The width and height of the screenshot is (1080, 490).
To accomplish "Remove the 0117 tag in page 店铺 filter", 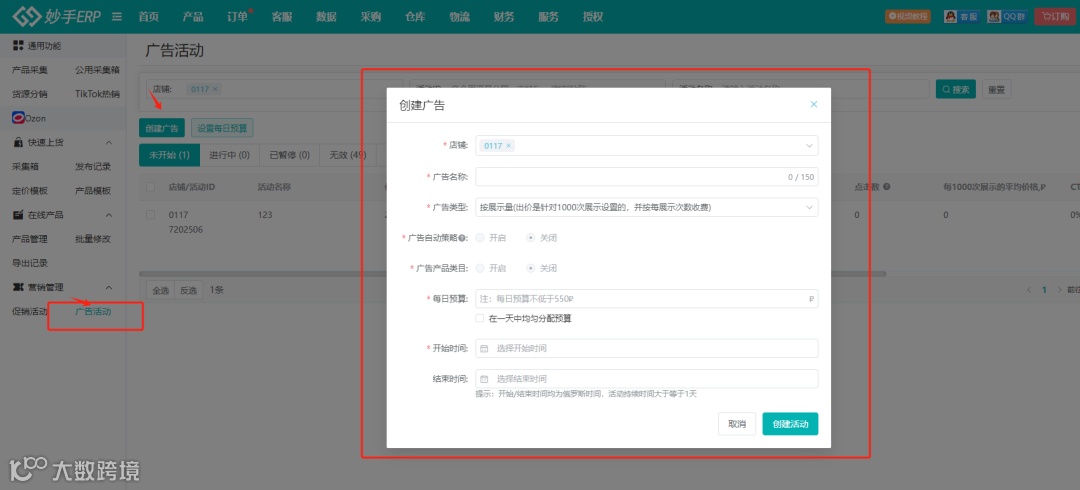I will pyautogui.click(x=215, y=89).
